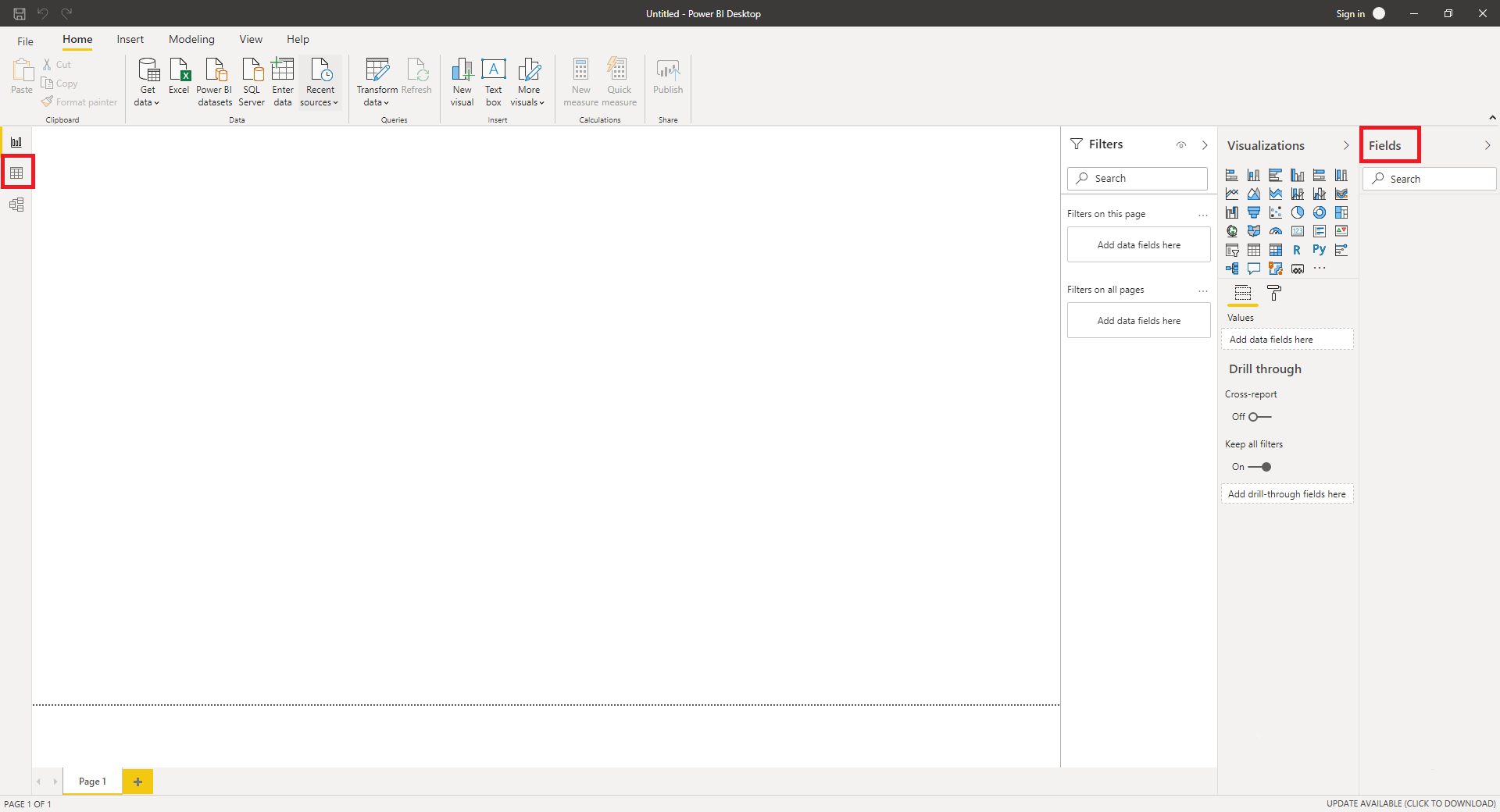Click the Enter data icon

(282, 81)
